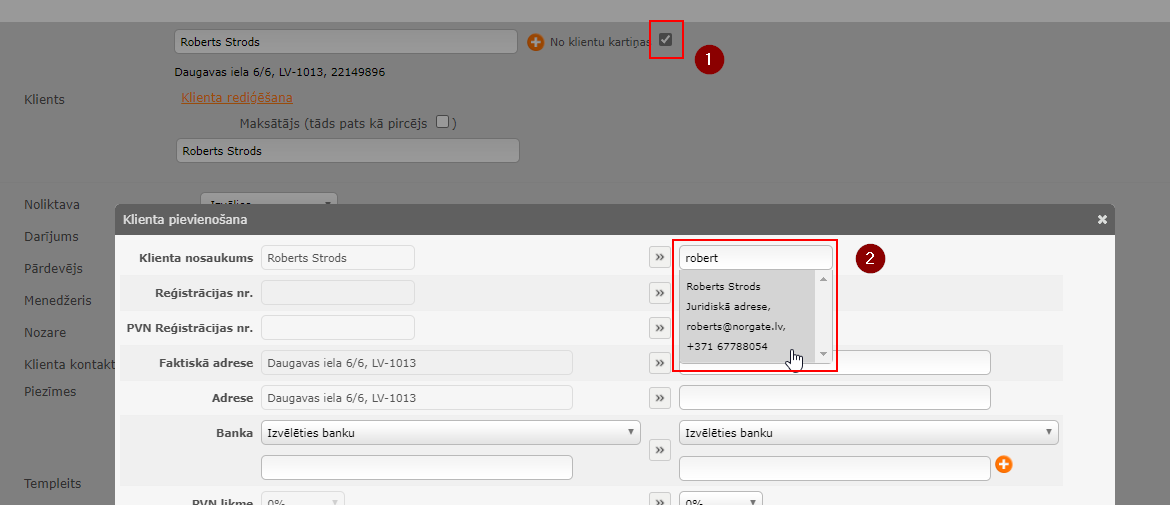This screenshot has width=1170, height=505.
Task: Open the left Izvēlēties banku dropdown
Action: click(451, 433)
